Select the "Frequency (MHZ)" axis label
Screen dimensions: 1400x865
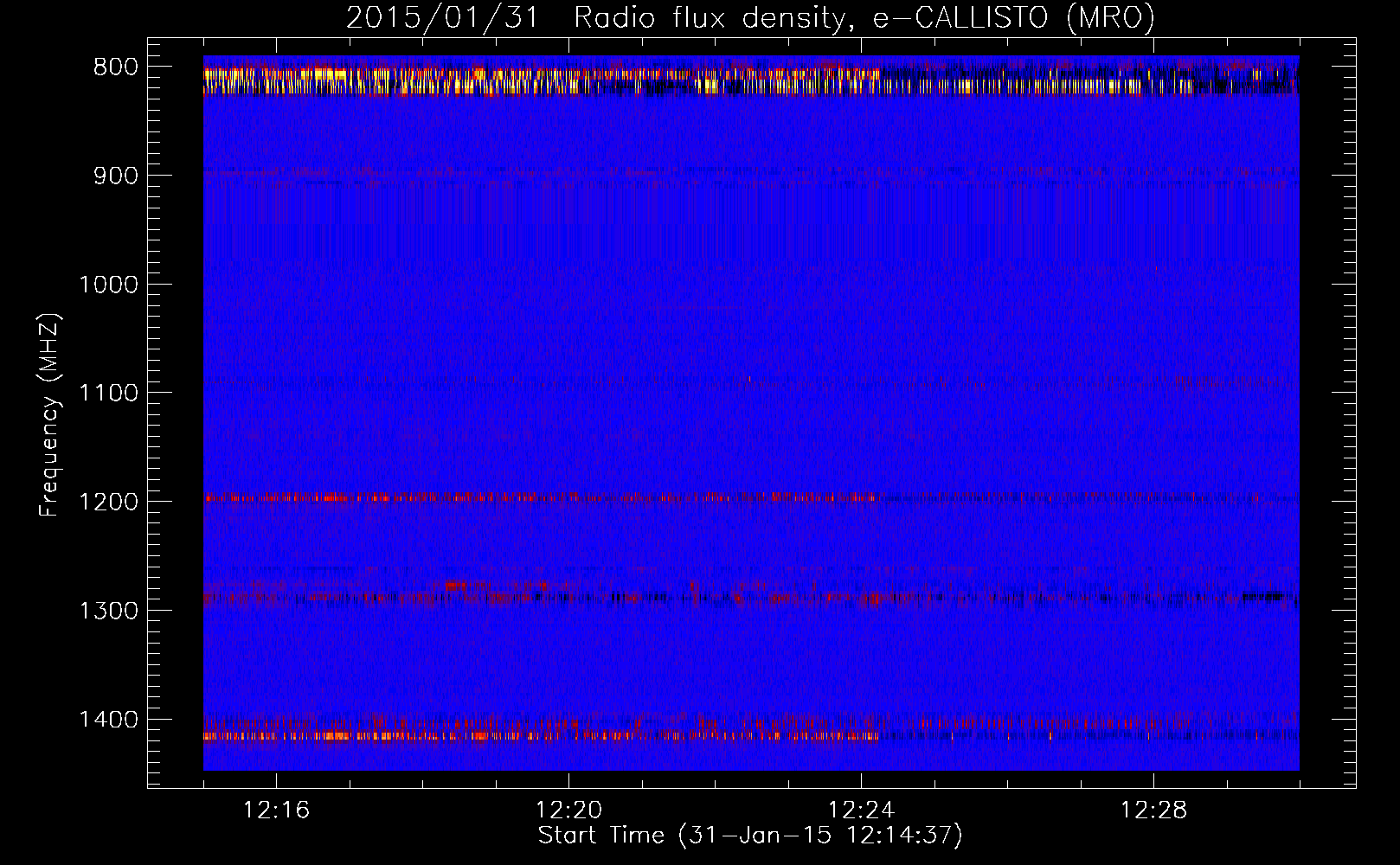click(x=50, y=415)
